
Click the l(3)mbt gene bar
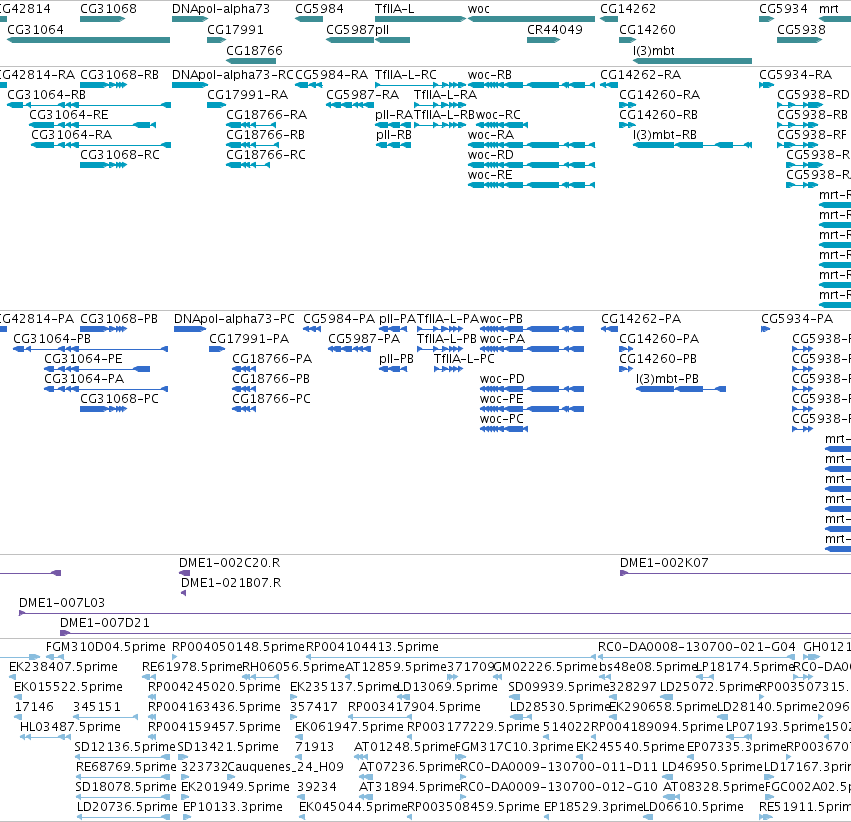point(693,61)
